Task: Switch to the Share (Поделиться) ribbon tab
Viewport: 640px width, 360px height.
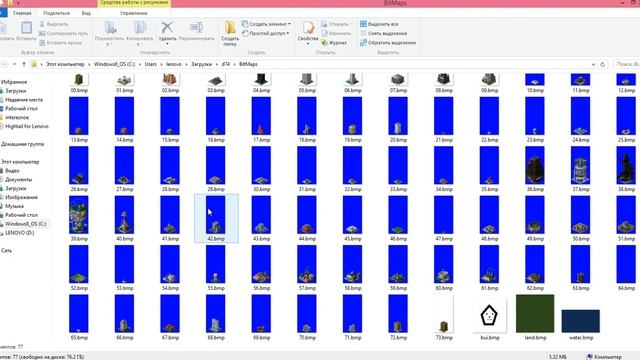Action: tap(56, 13)
